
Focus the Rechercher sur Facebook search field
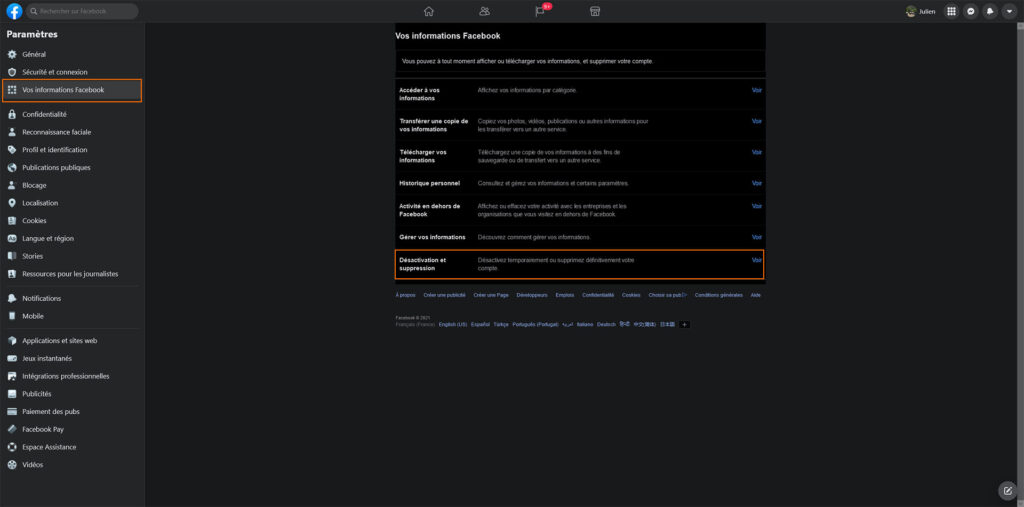tap(82, 11)
